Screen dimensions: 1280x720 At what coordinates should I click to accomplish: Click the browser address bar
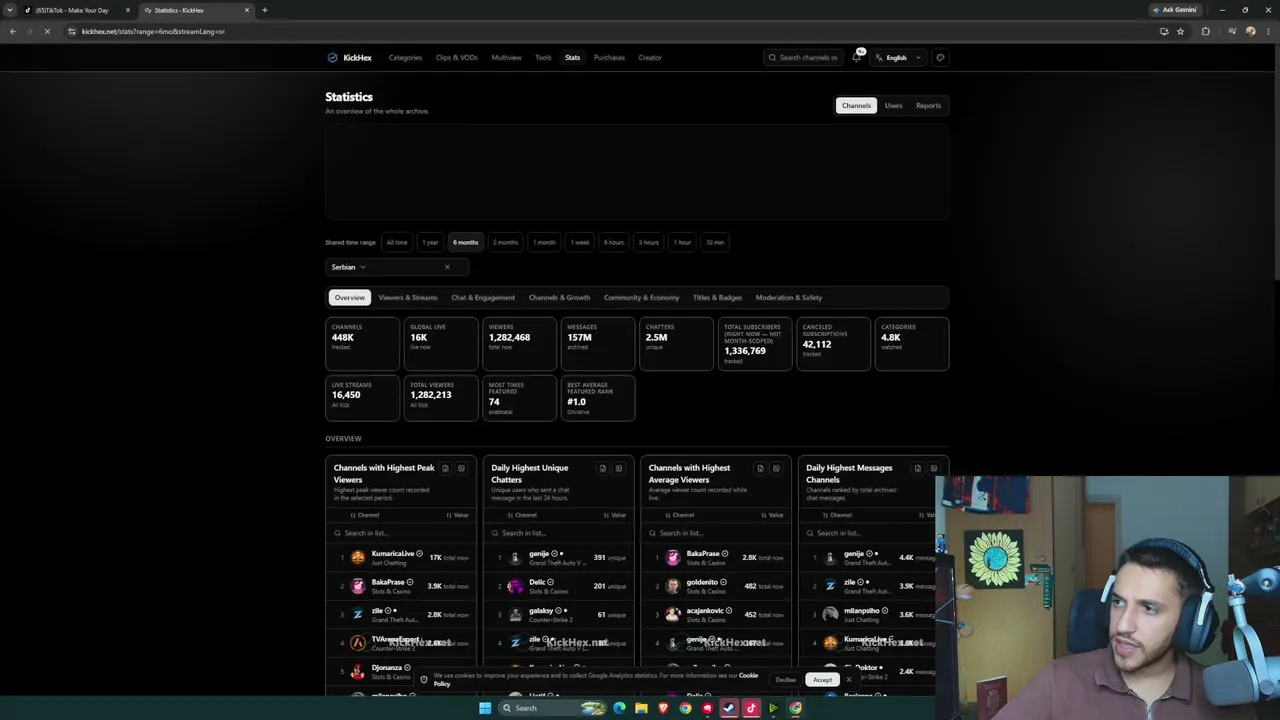tap(600, 31)
